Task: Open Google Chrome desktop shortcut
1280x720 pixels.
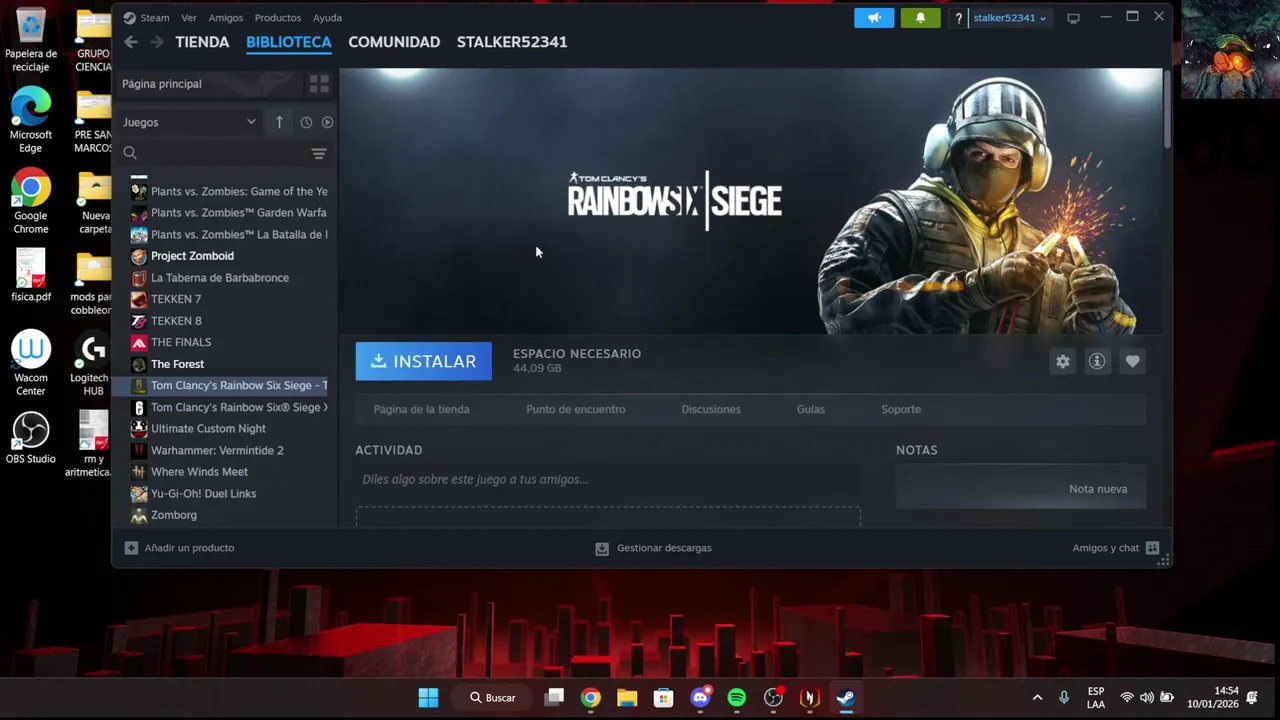Action: (x=31, y=201)
